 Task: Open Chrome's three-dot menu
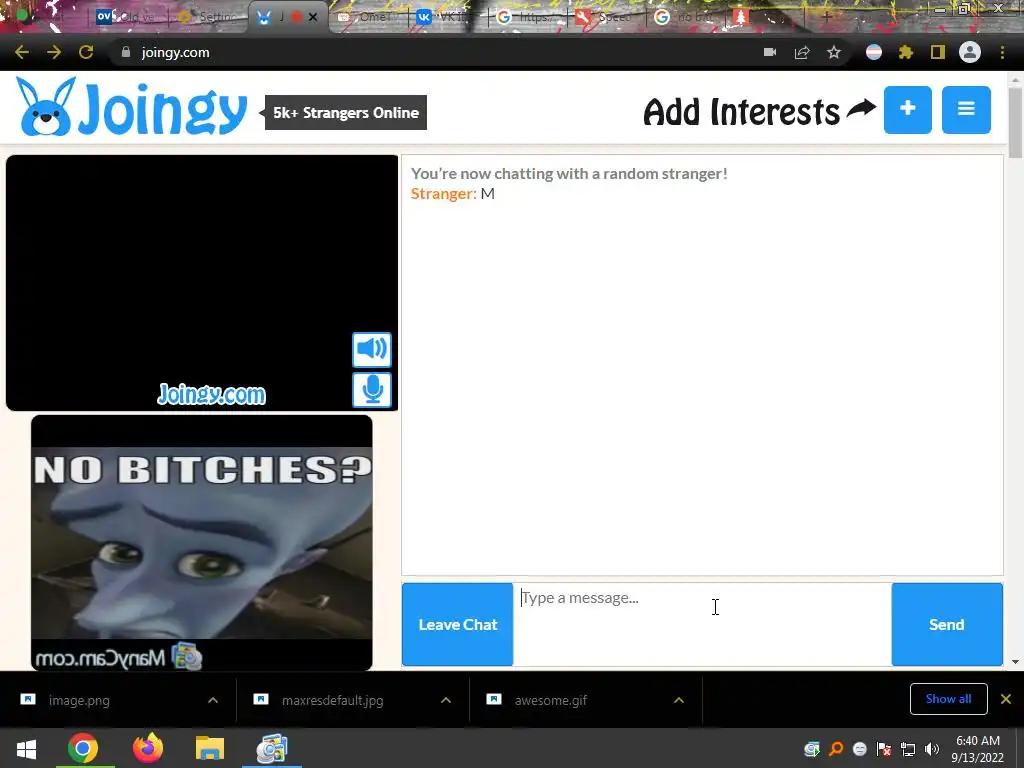click(1002, 52)
